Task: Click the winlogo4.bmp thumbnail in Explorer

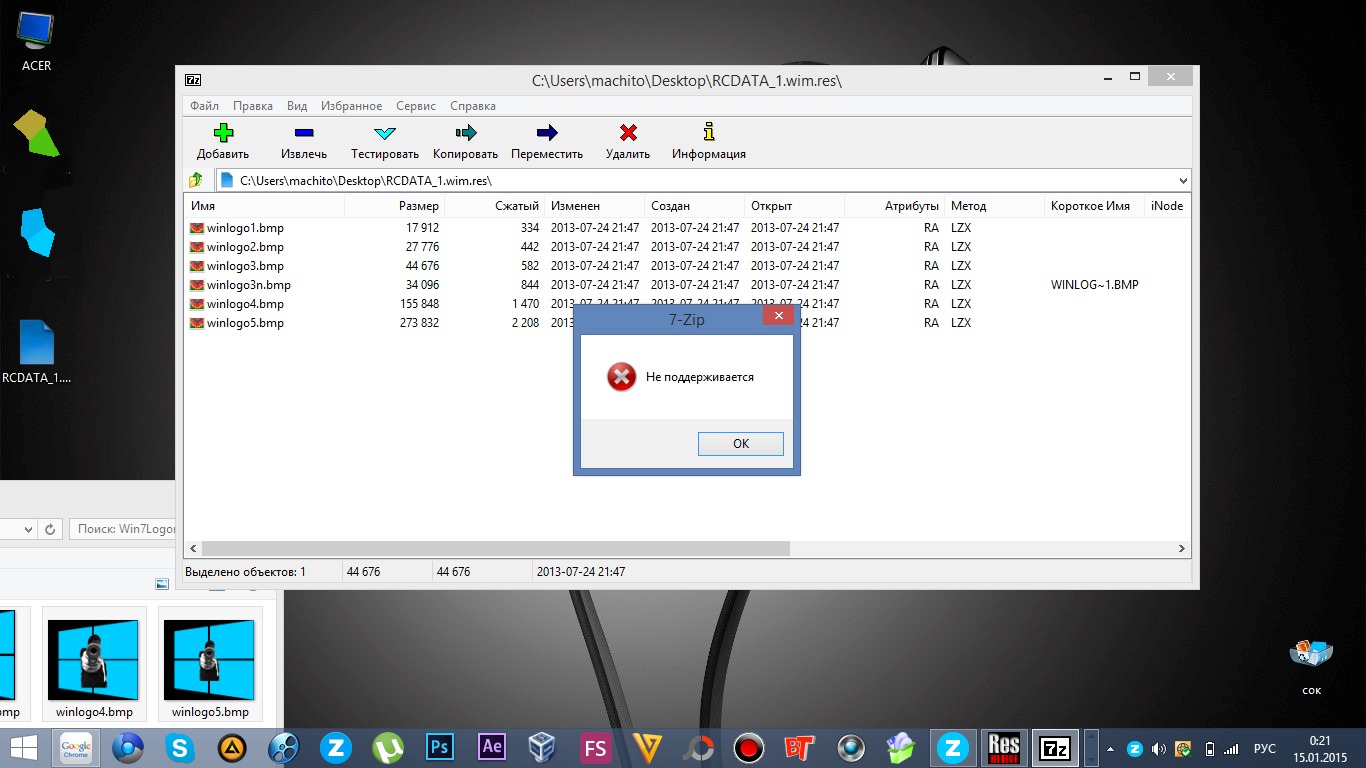Action: tap(94, 663)
